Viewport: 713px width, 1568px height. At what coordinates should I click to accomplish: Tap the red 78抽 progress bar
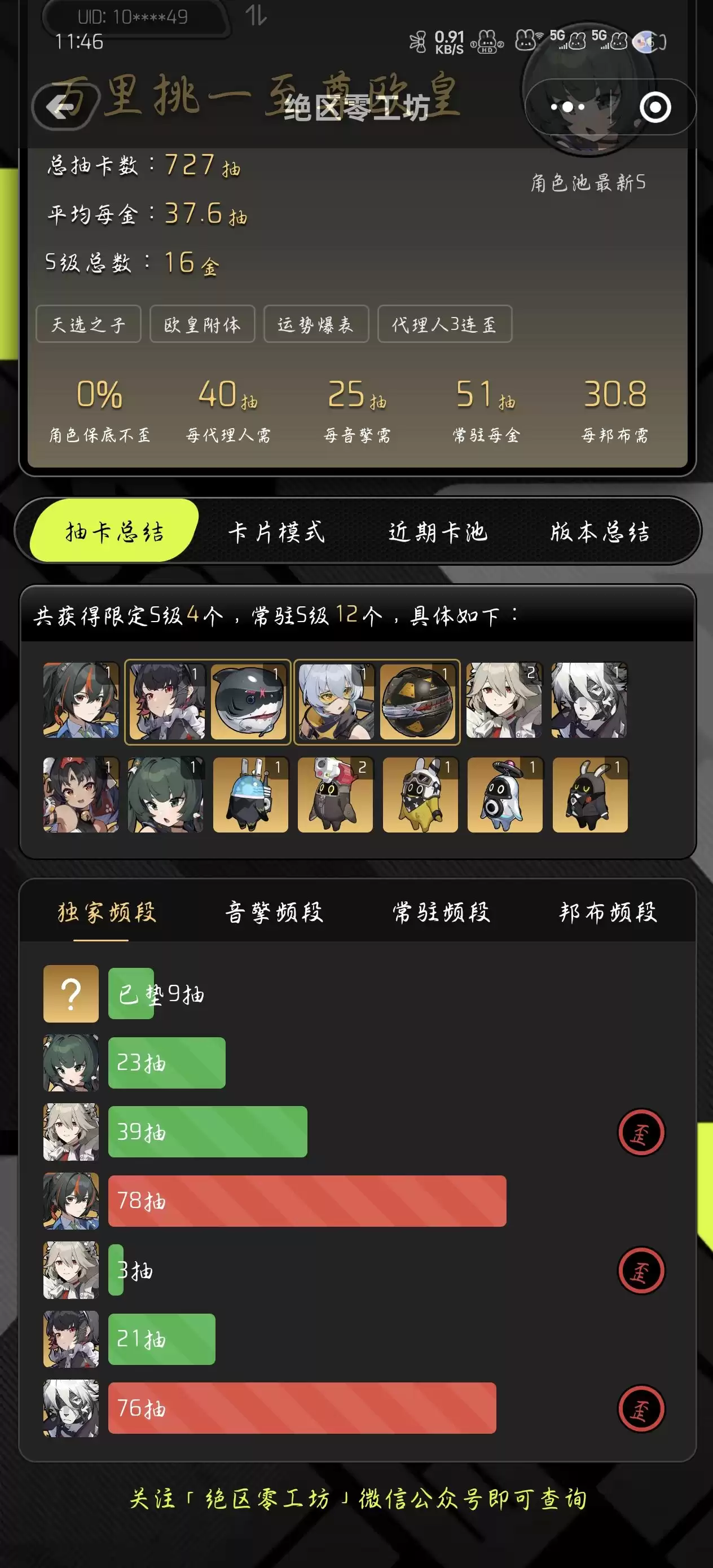pyautogui.click(x=307, y=1201)
